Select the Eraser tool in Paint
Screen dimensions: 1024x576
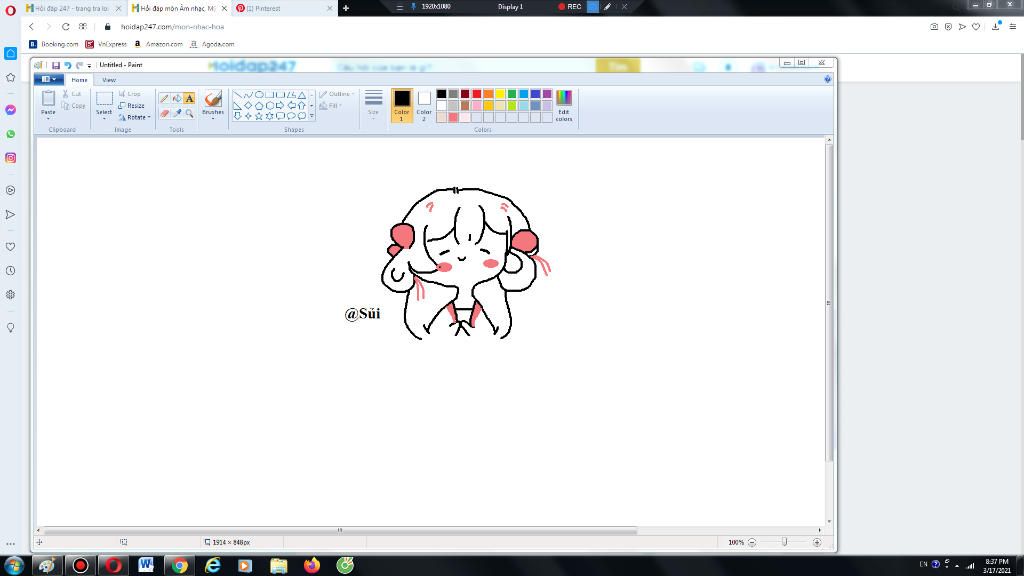(x=165, y=113)
